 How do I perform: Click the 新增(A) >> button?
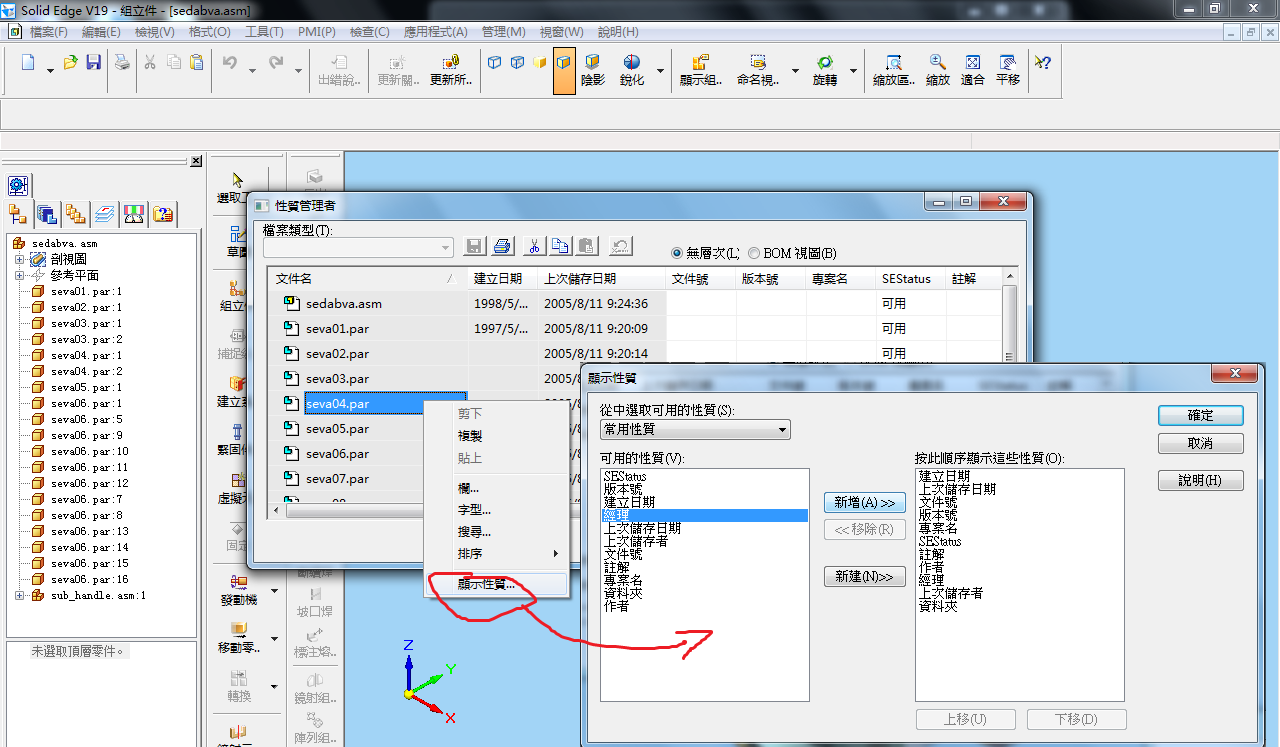pyautogui.click(x=865, y=502)
